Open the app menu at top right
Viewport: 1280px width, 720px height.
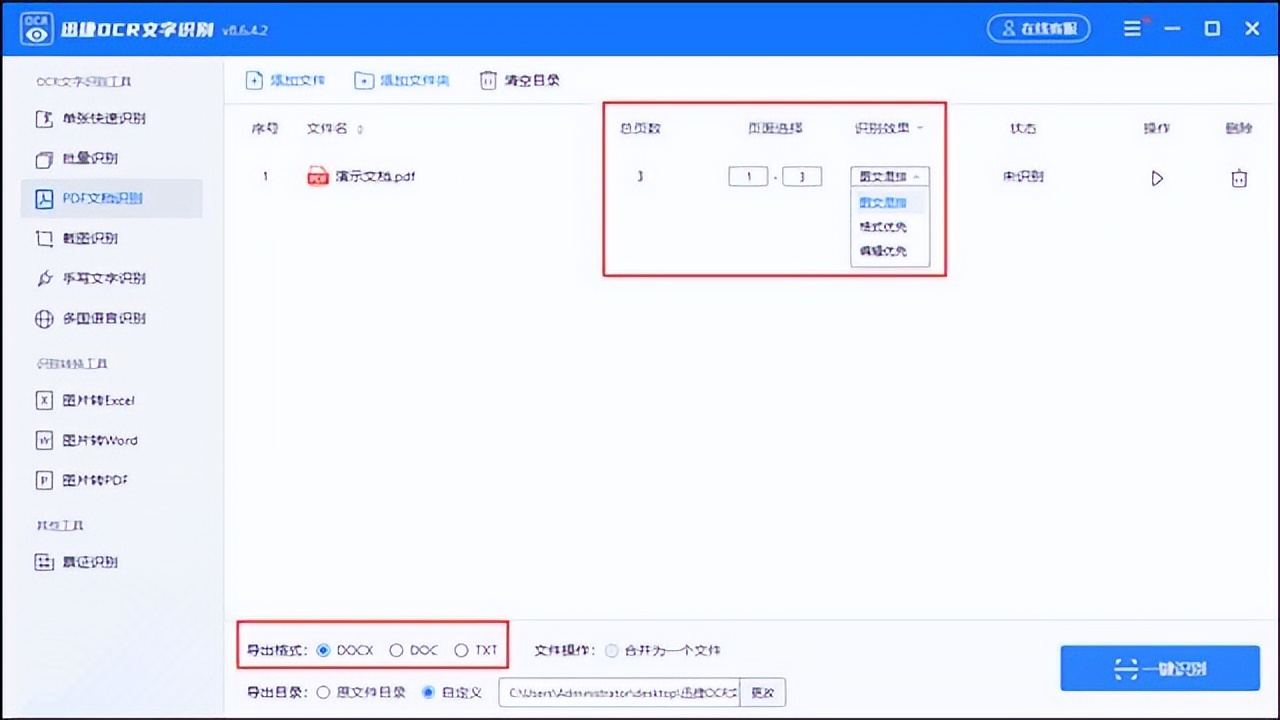tap(1133, 29)
